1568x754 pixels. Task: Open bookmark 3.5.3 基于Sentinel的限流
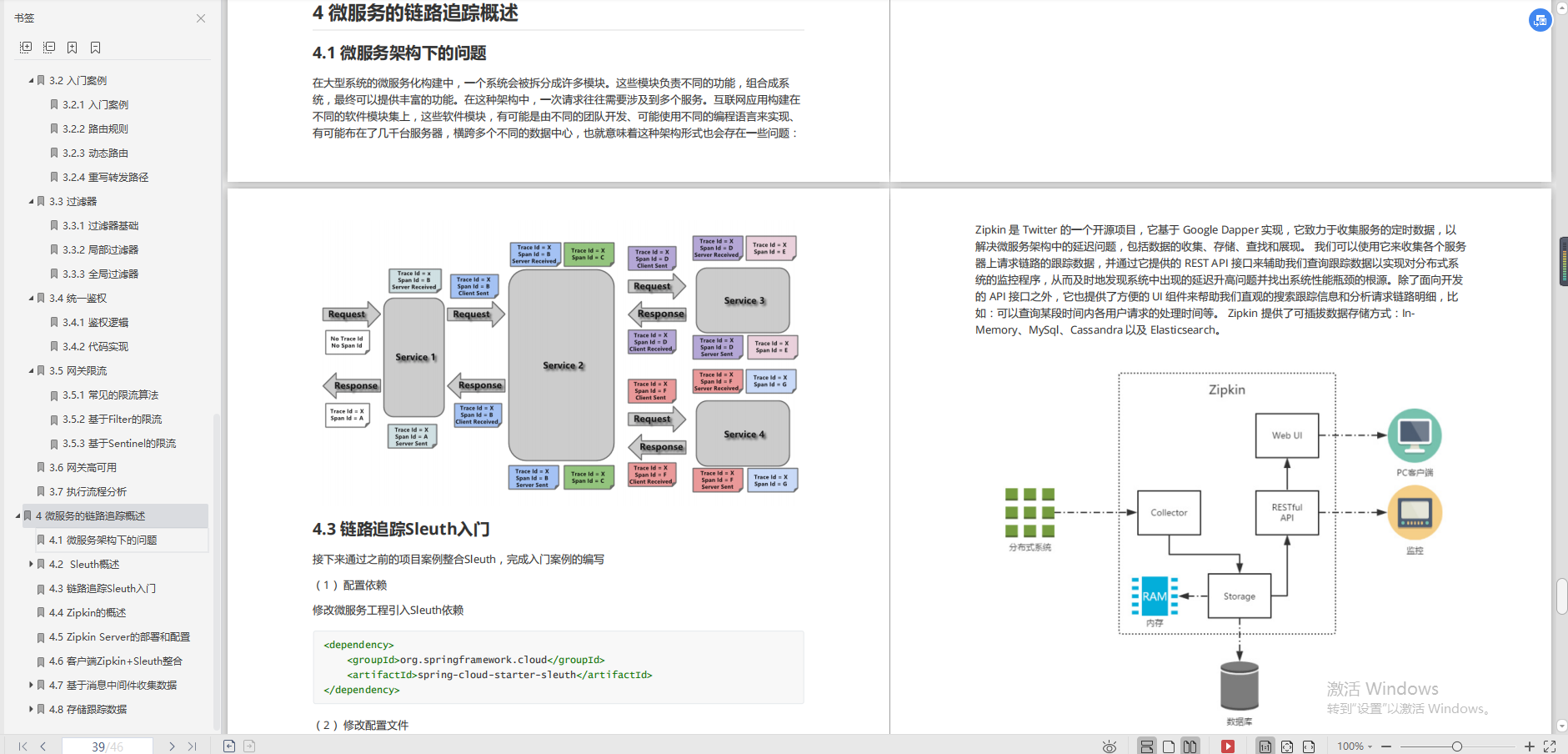pyautogui.click(x=118, y=444)
